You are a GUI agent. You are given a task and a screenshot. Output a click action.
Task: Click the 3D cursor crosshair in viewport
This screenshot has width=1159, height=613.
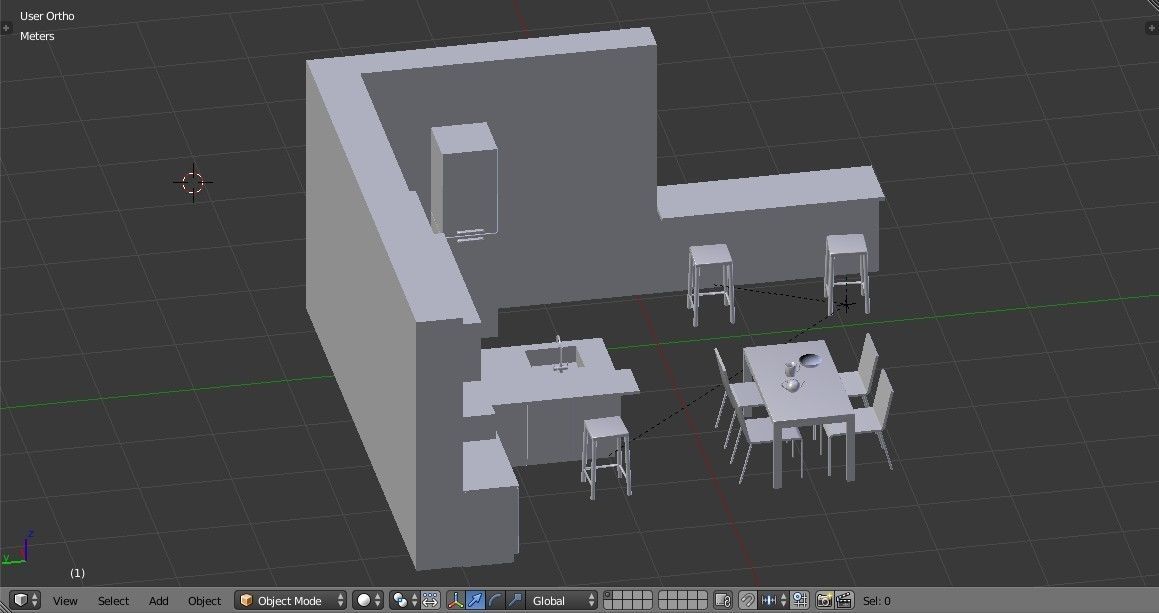(x=193, y=182)
